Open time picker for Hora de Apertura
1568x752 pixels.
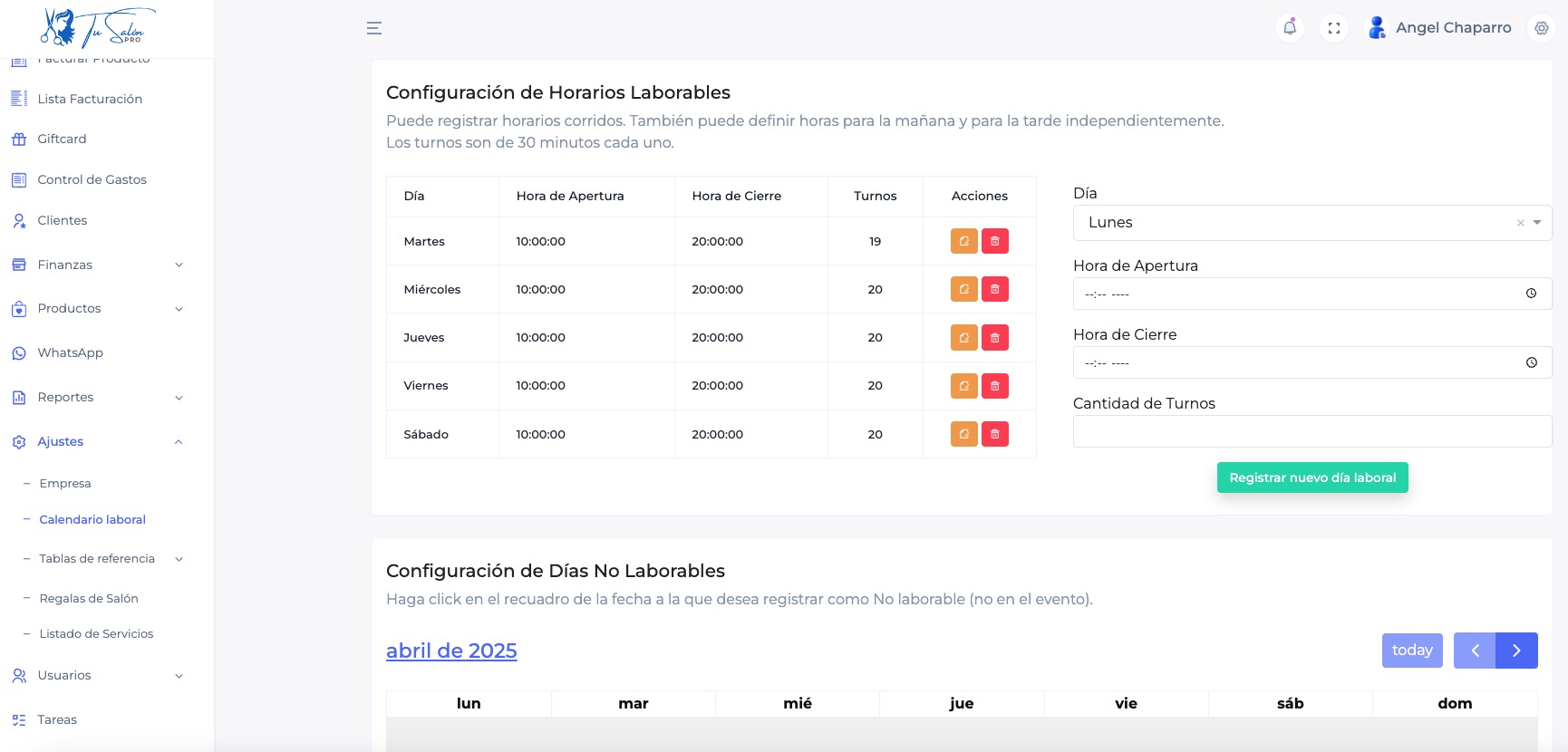1531,294
